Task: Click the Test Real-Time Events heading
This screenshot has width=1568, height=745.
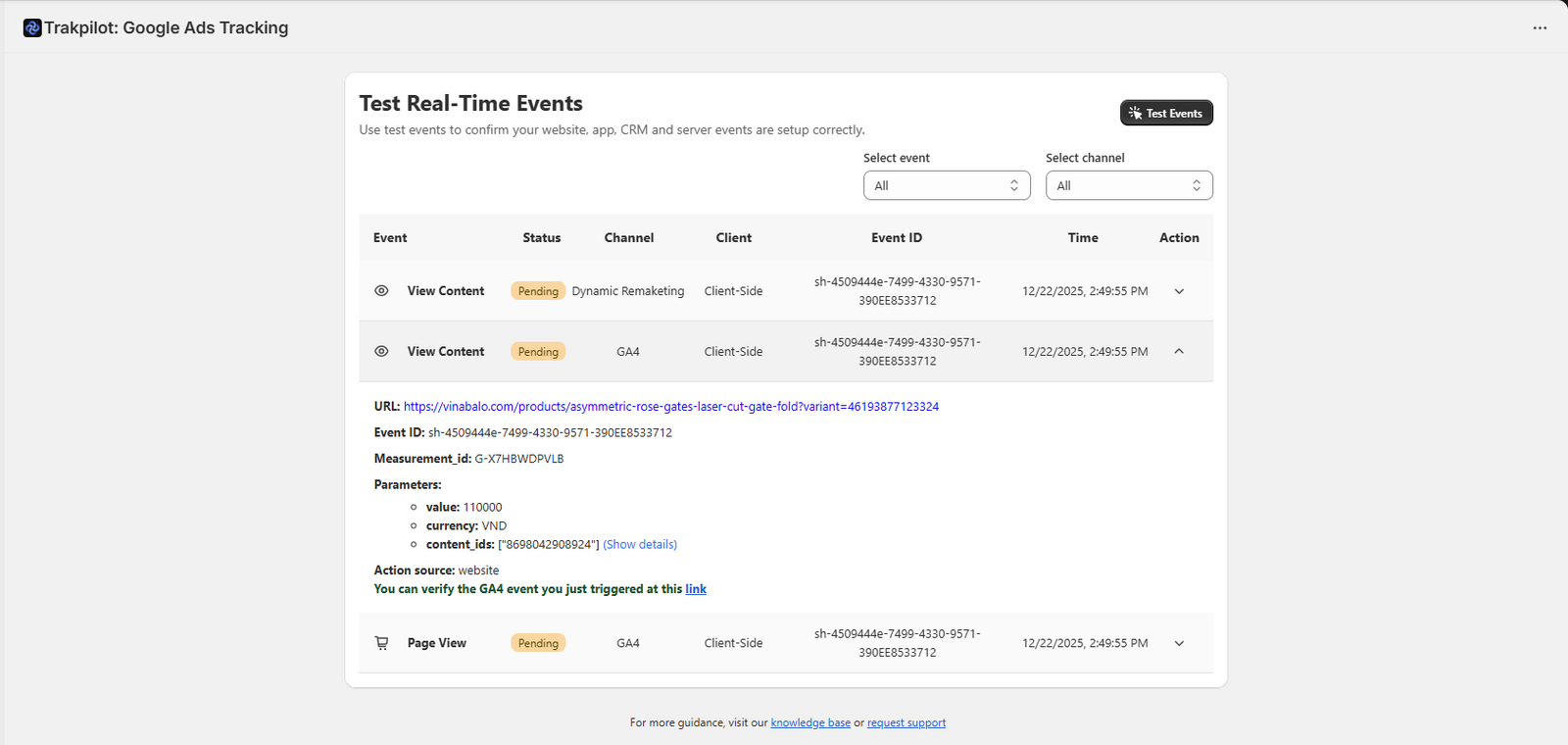Action: [470, 103]
